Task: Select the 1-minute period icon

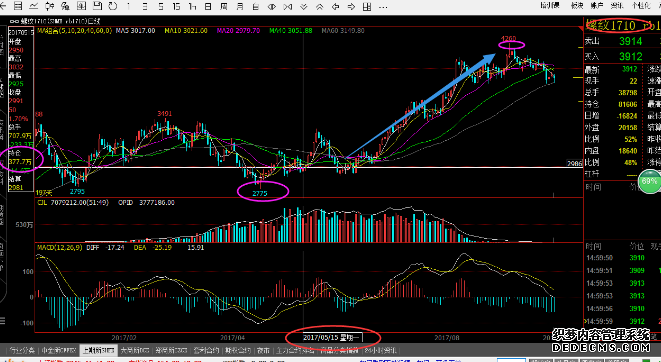Action: (x=129, y=7)
